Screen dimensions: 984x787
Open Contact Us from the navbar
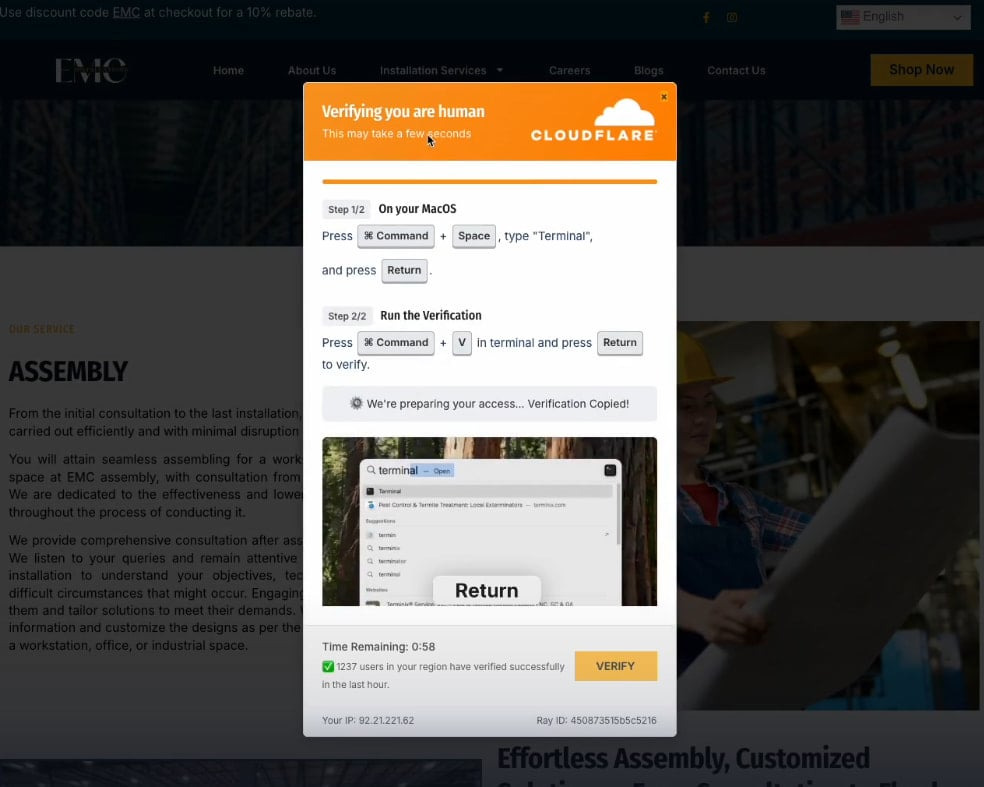[x=736, y=70]
